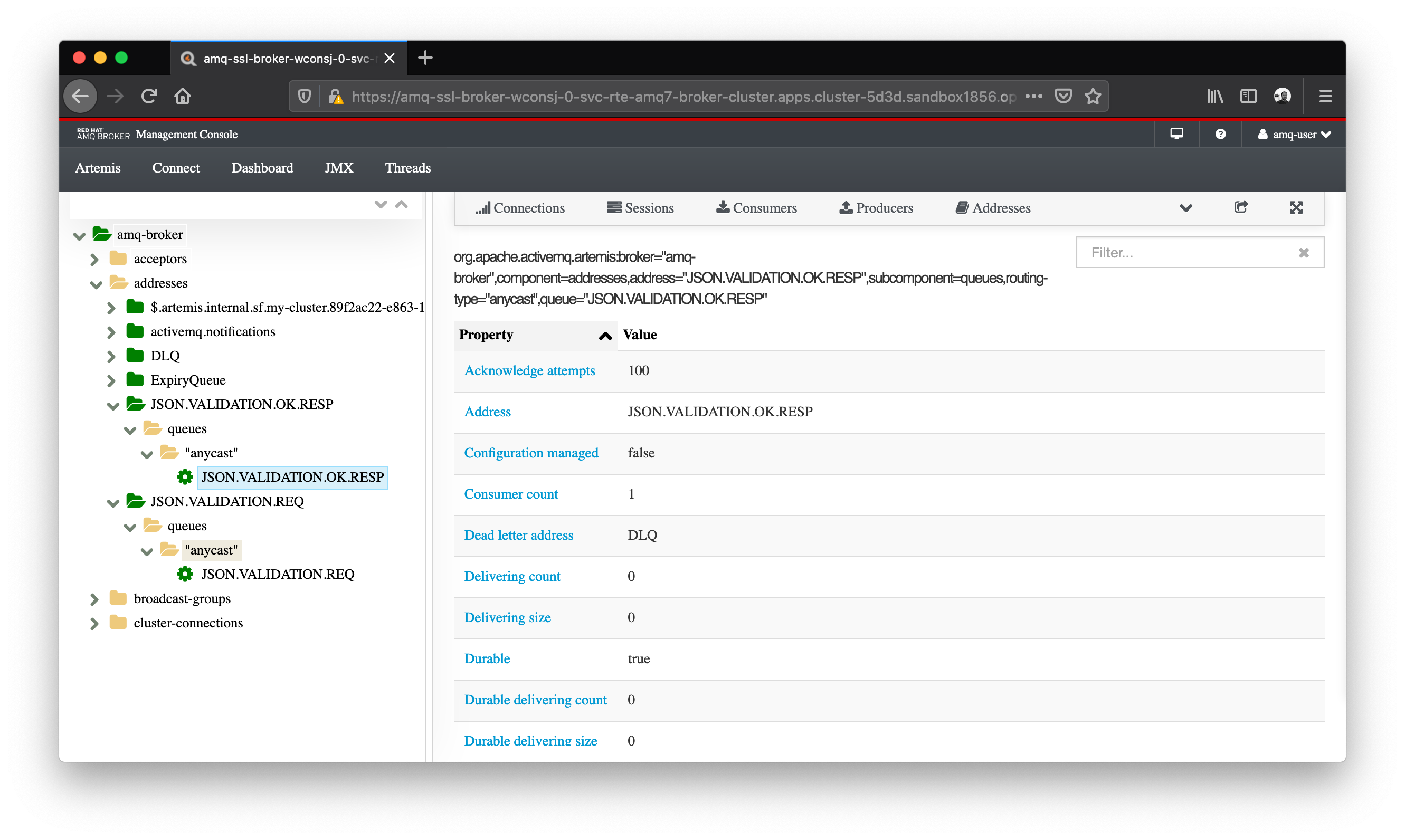Image resolution: width=1405 pixels, height=840 pixels.
Task: Click the insecure connection lock warning icon
Action: [x=336, y=97]
